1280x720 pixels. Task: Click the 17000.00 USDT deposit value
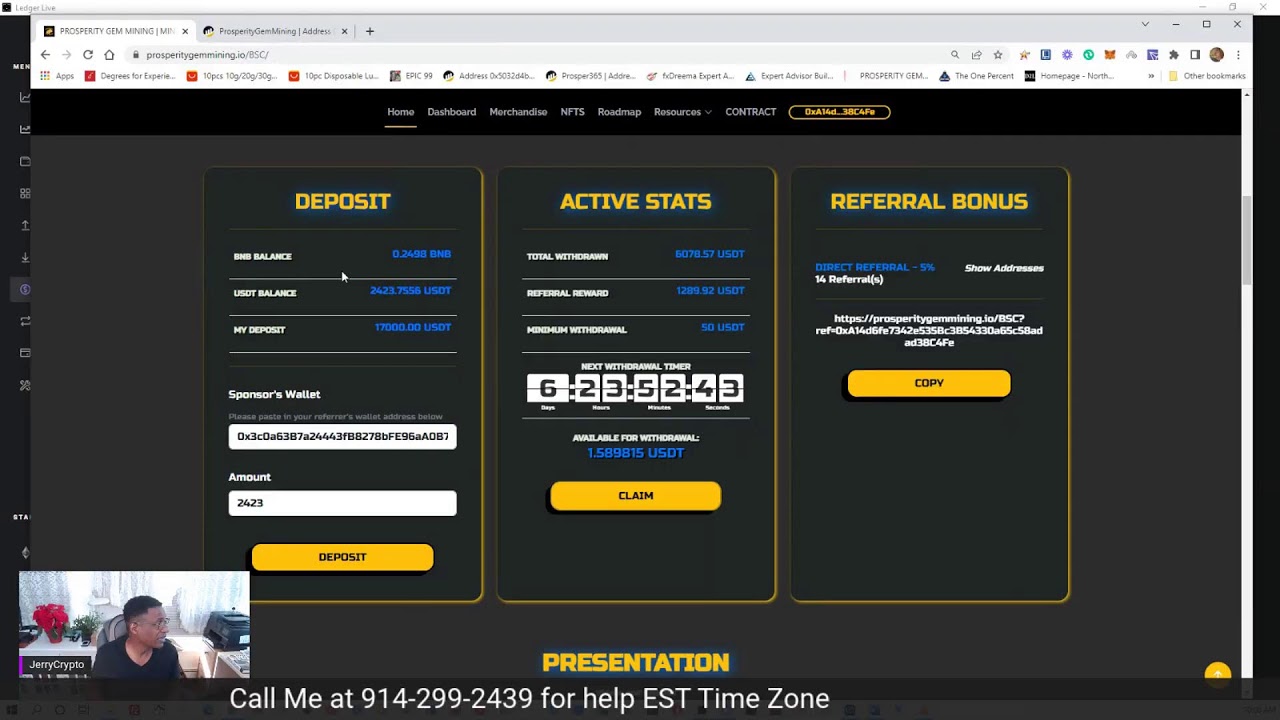point(413,327)
